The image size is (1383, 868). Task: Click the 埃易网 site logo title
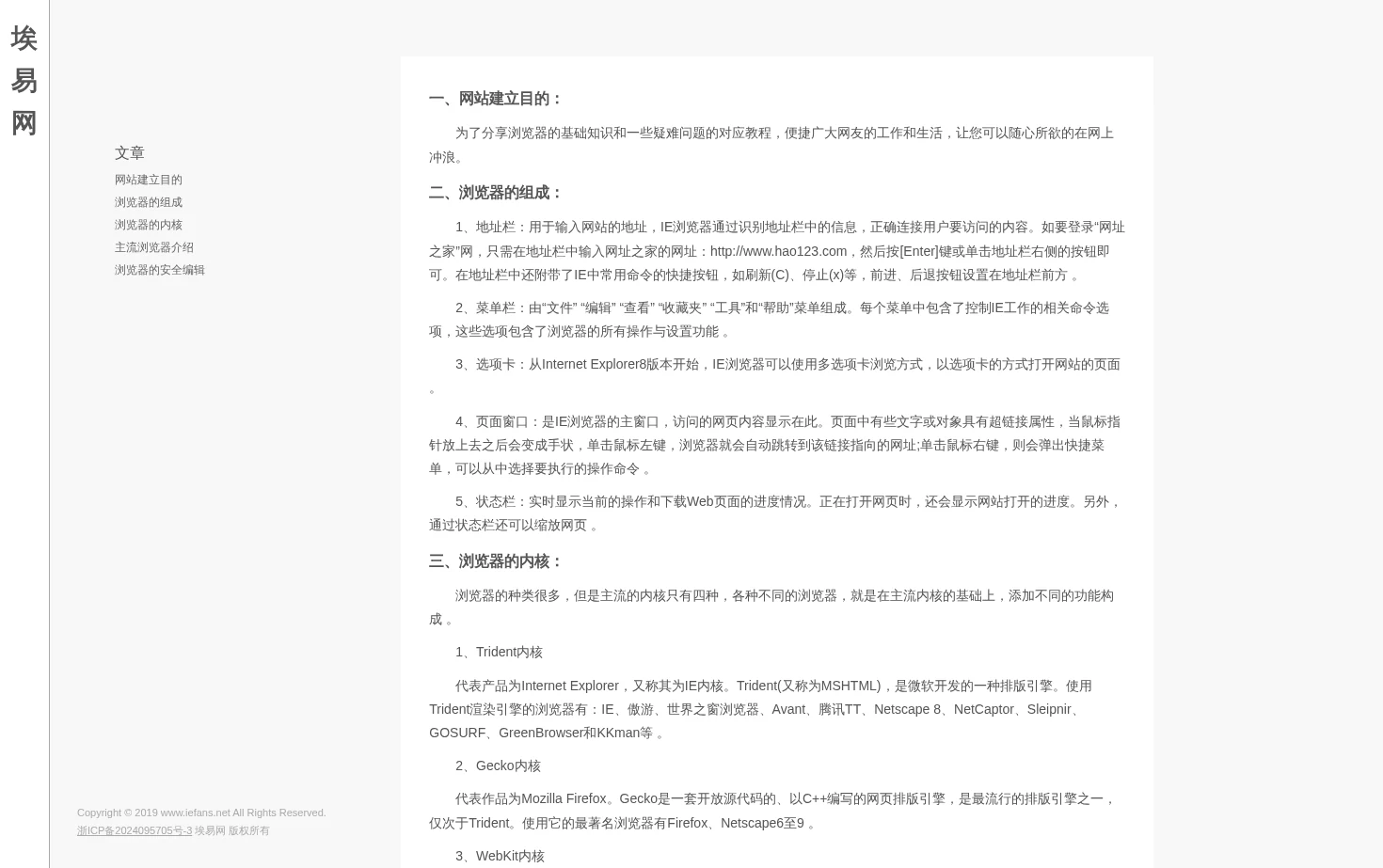point(24,81)
